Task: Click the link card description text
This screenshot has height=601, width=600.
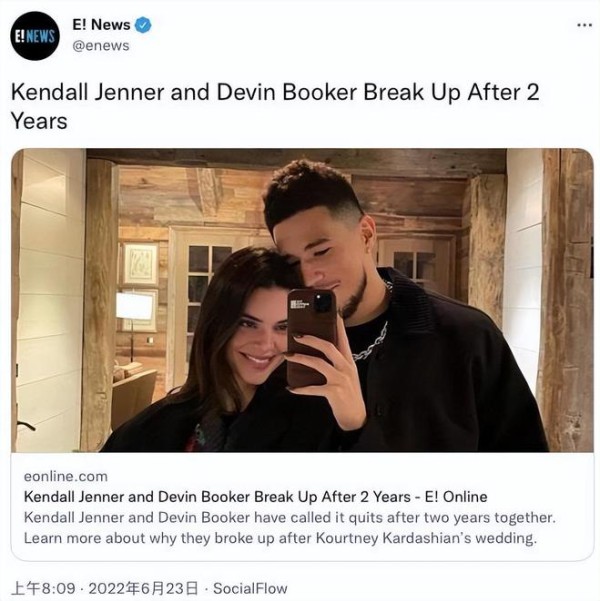Action: point(289,528)
